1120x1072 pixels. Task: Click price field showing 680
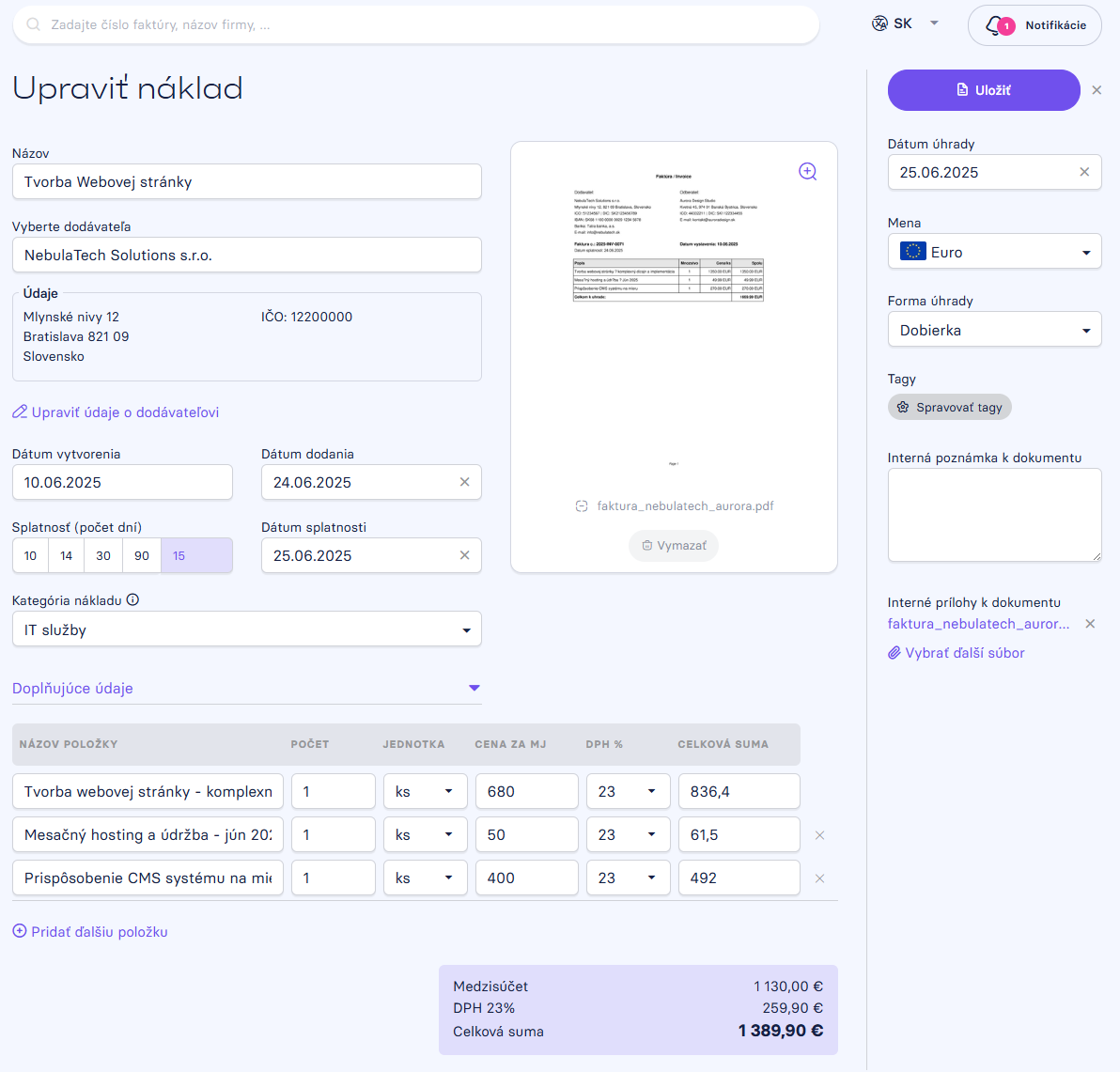[527, 791]
